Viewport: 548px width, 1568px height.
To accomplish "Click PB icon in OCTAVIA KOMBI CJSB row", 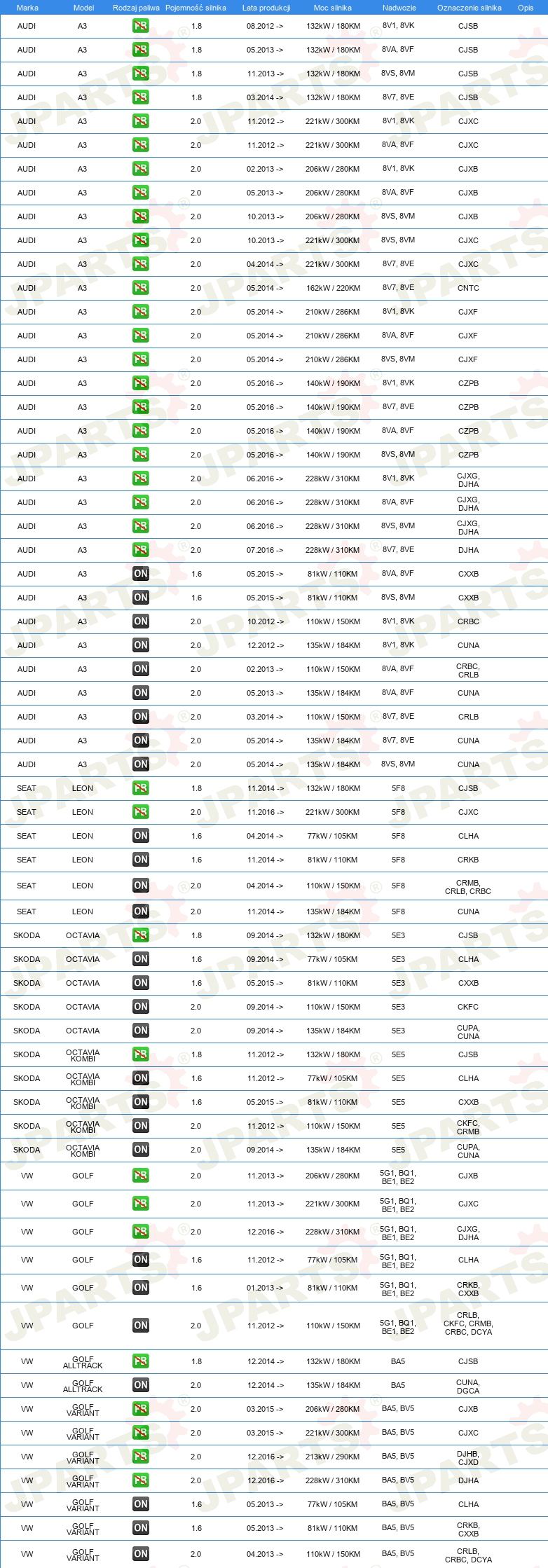I will (140, 1054).
